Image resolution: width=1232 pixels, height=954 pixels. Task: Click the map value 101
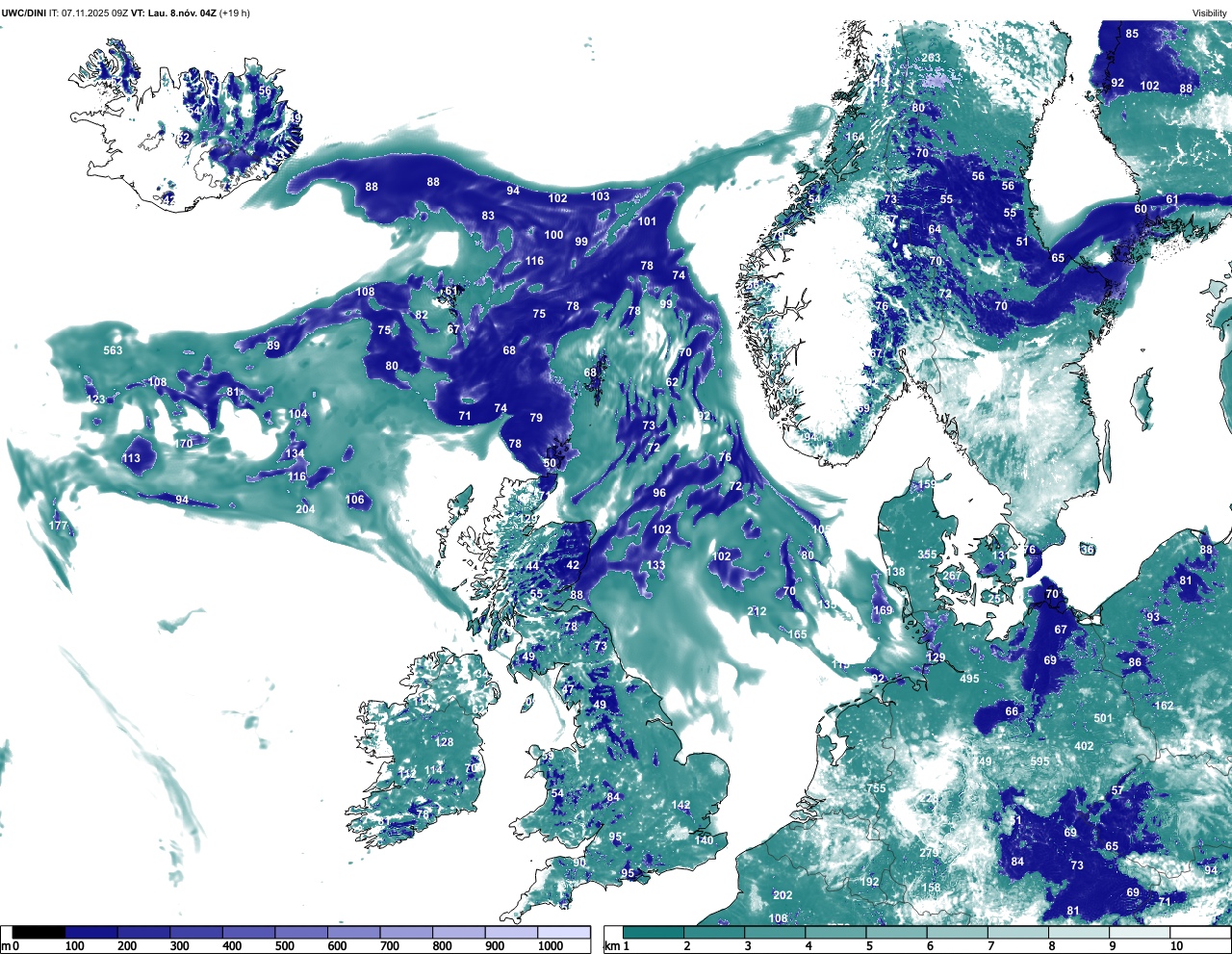tap(647, 221)
